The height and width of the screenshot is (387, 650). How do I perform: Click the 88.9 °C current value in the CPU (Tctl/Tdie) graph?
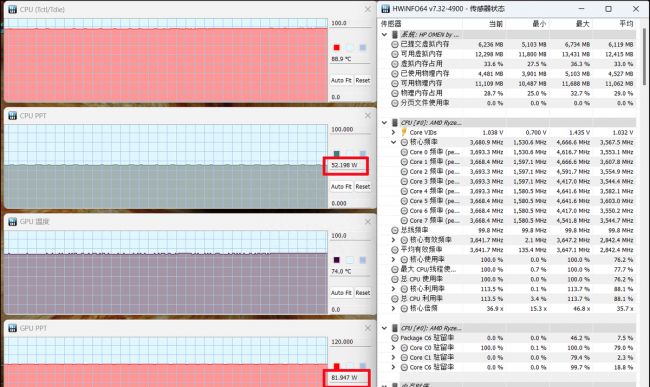[x=350, y=59]
